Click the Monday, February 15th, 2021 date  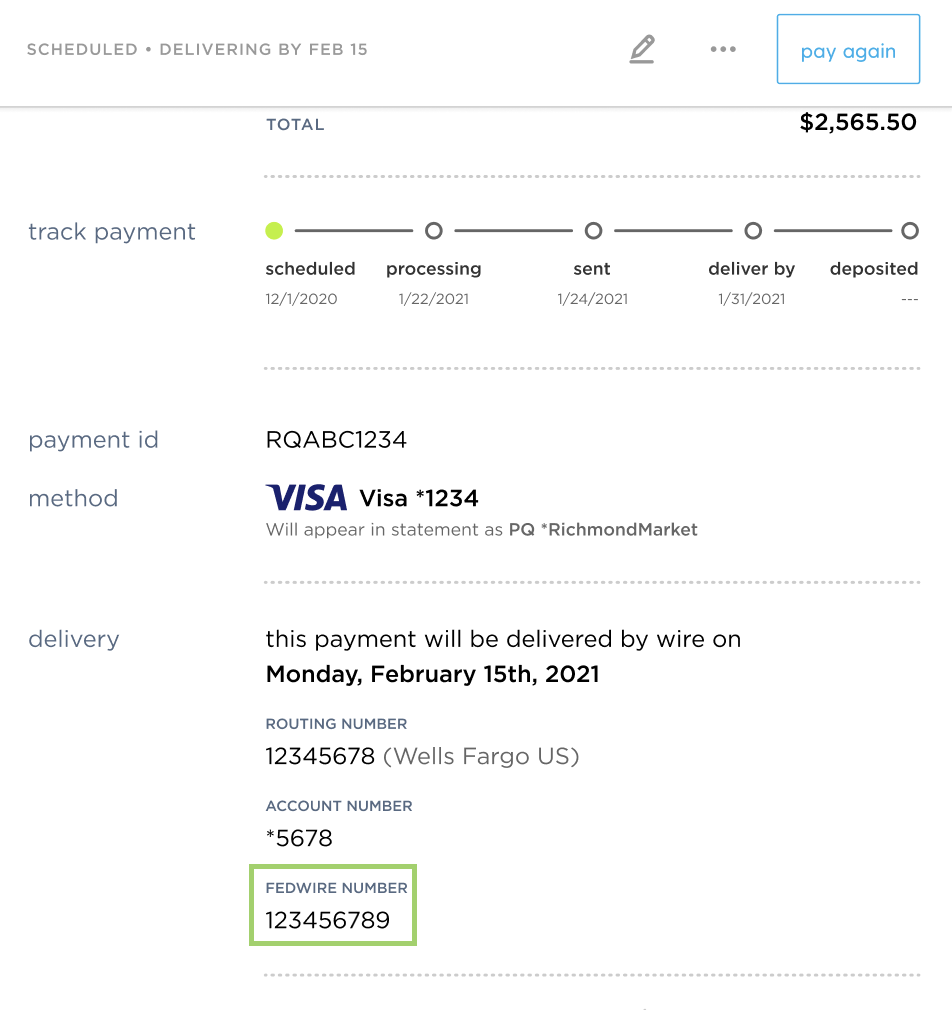coord(432,674)
